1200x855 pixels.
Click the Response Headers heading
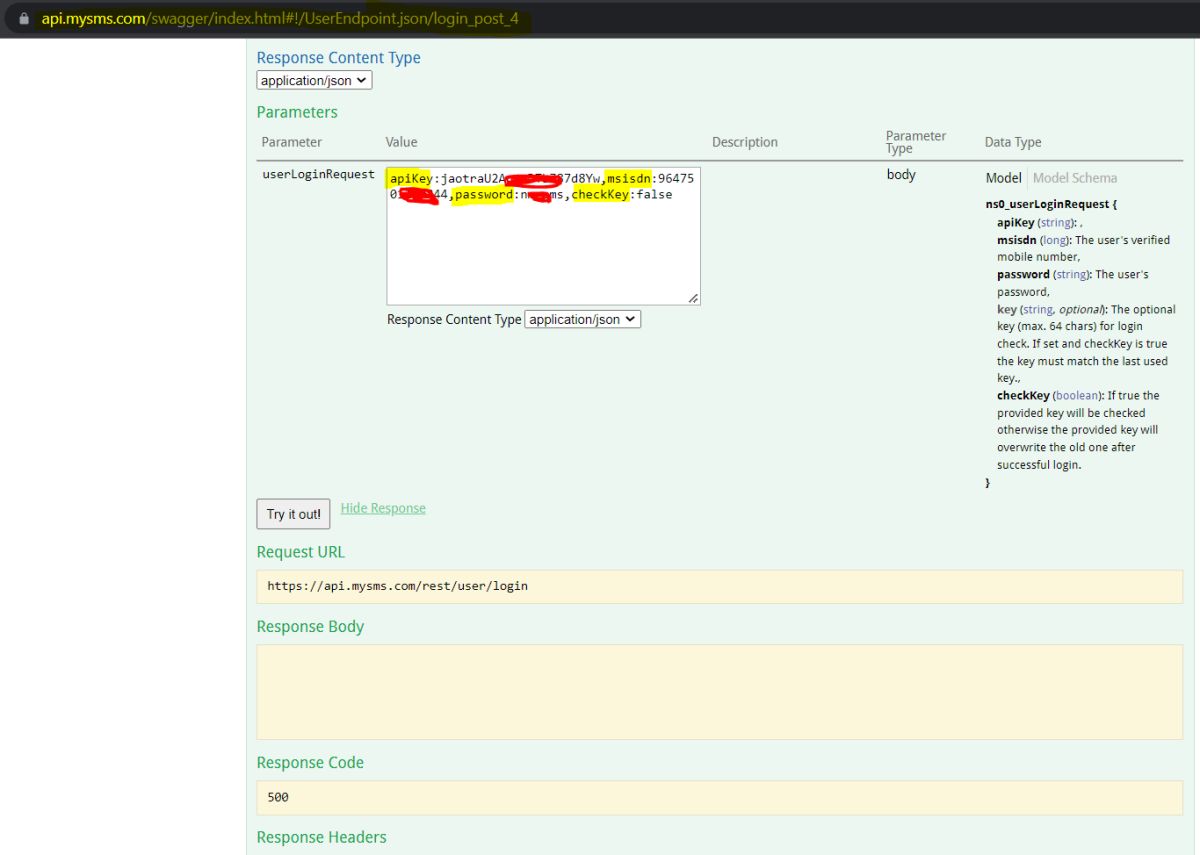click(x=321, y=837)
